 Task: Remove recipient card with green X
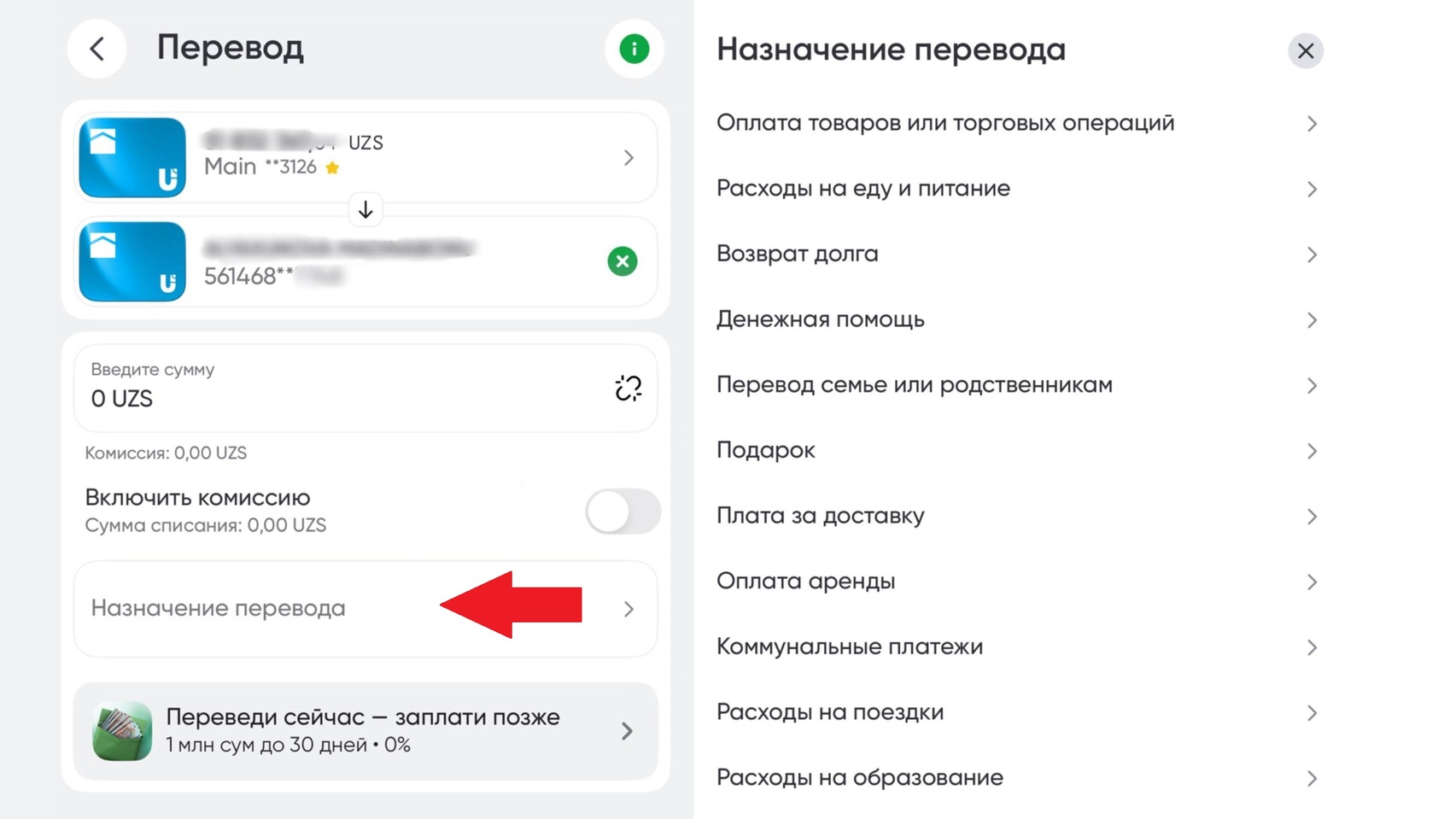623,261
